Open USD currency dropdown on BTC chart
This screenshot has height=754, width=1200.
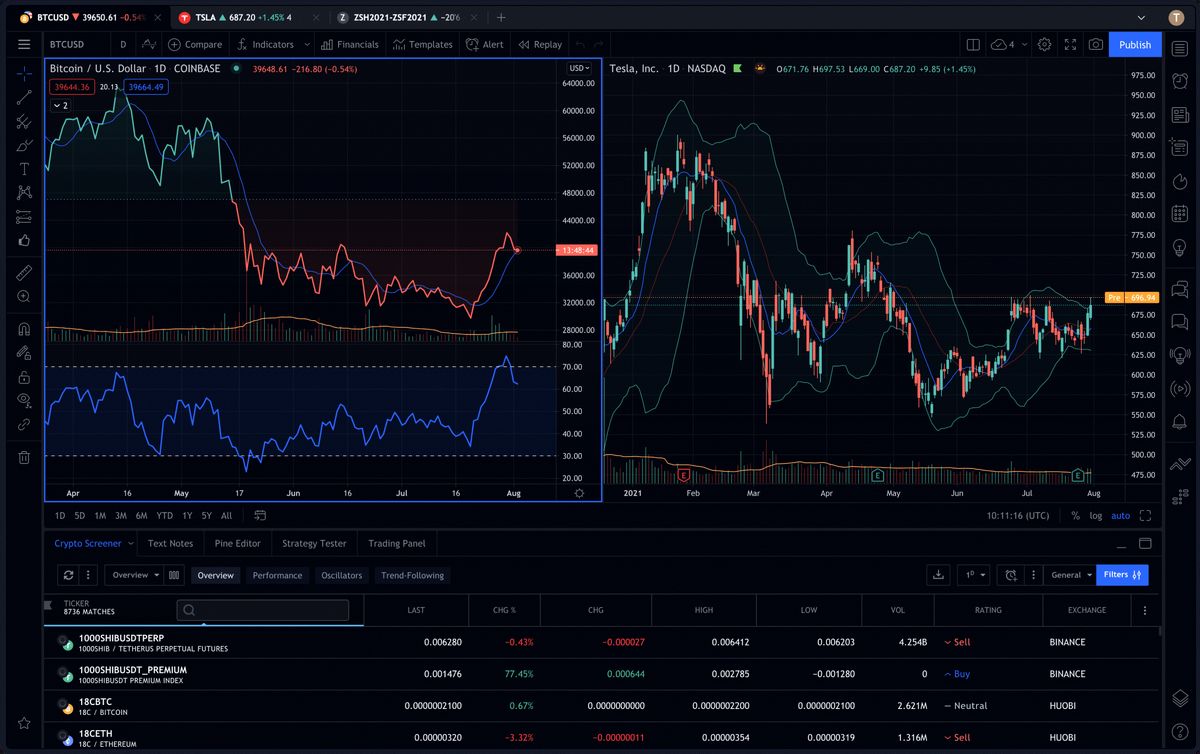click(x=580, y=68)
